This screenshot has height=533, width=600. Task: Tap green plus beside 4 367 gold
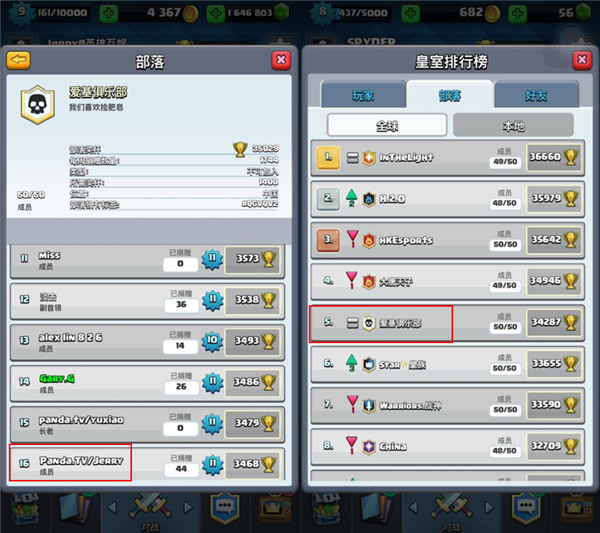point(109,13)
